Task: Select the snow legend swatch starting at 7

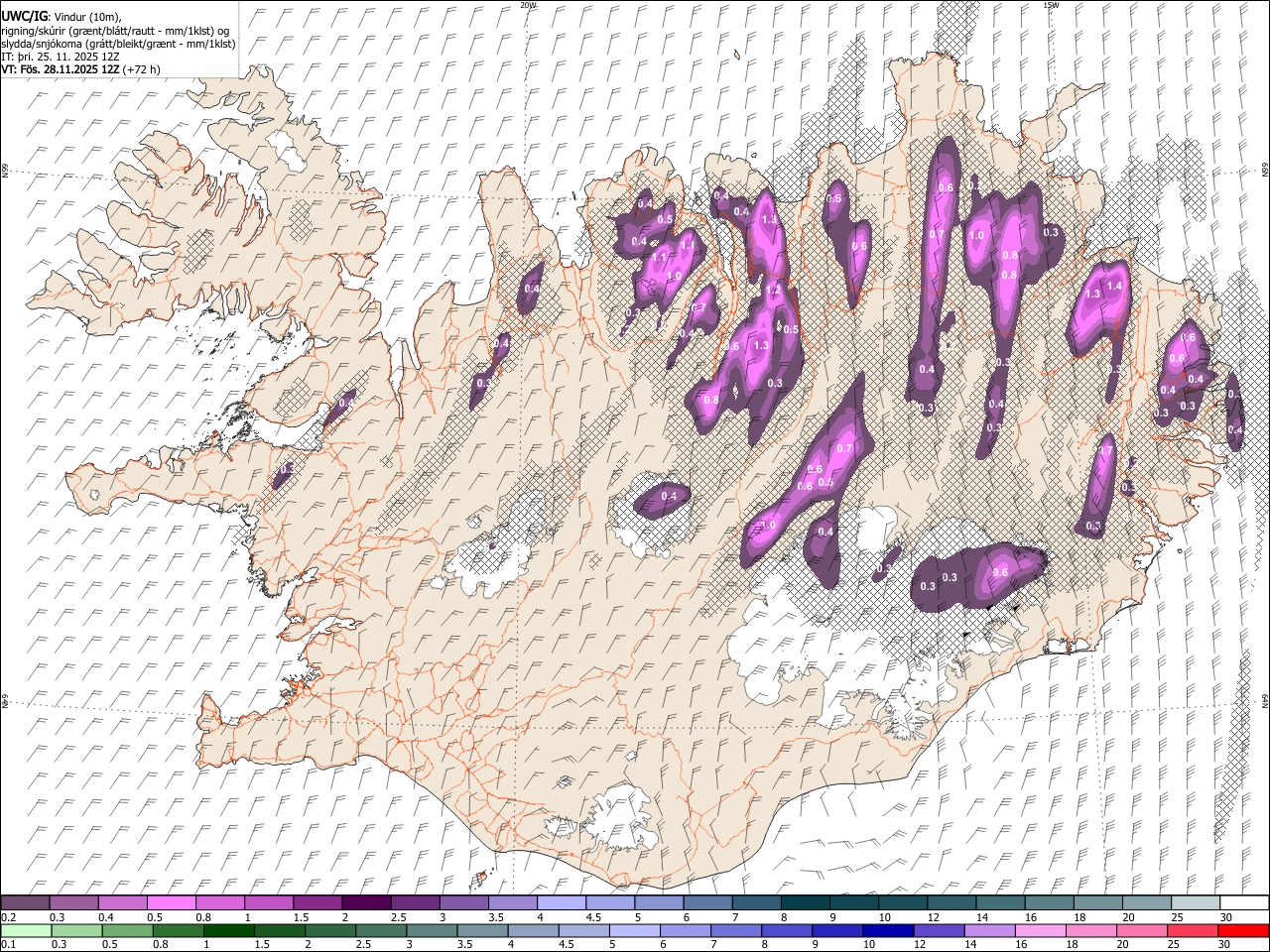Action: (755, 902)
